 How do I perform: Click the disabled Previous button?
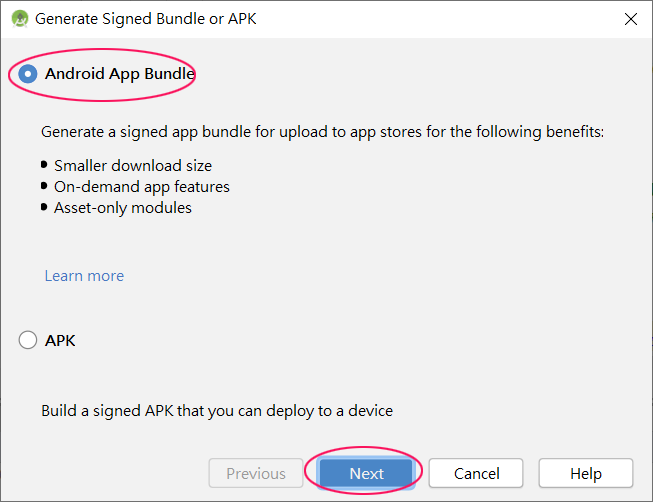point(256,473)
